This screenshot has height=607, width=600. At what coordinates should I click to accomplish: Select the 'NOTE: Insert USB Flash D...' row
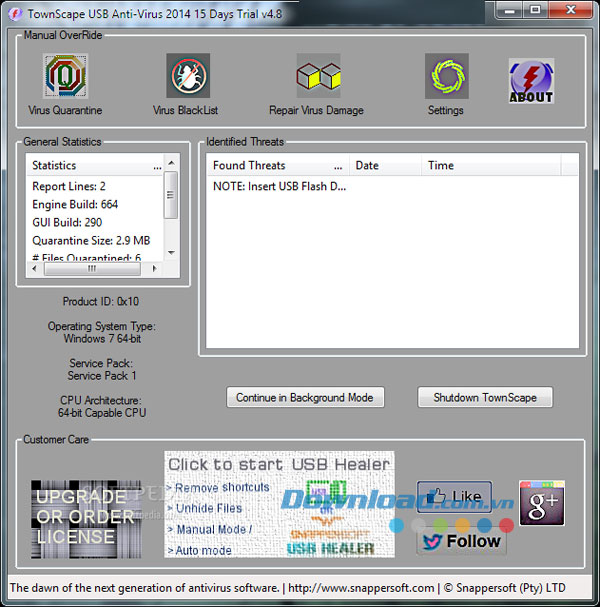279,186
